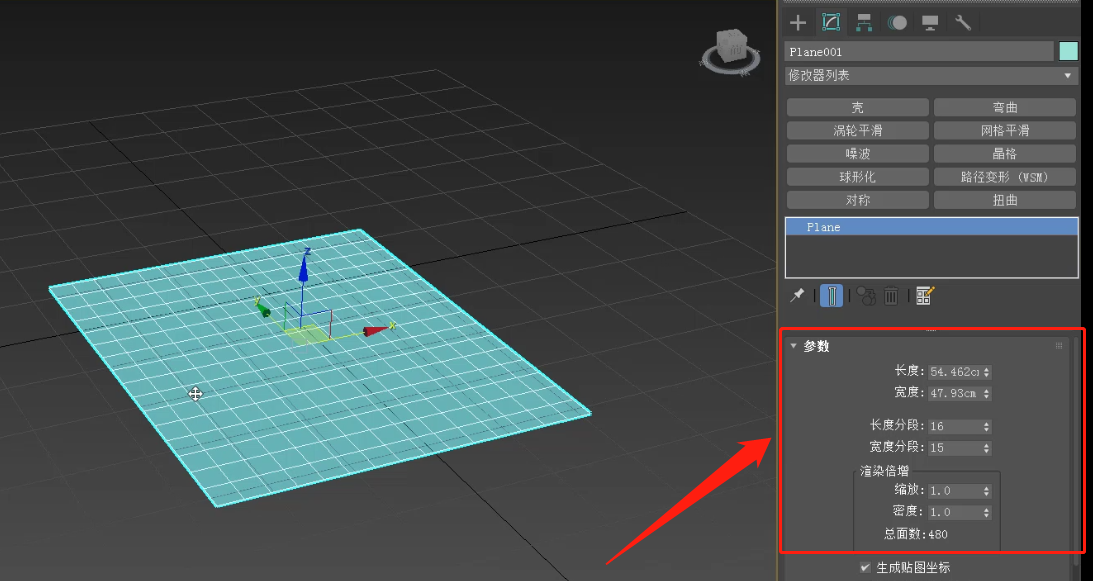The image size is (1093, 581).
Task: Select the Plane entry in modifier stack
Action: pos(931,227)
